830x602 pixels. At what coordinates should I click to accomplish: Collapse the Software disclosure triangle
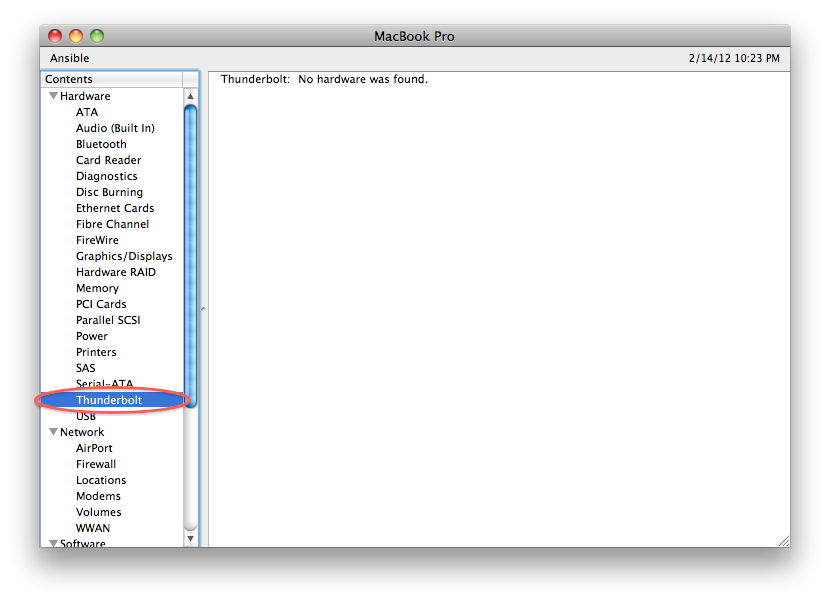(53, 543)
